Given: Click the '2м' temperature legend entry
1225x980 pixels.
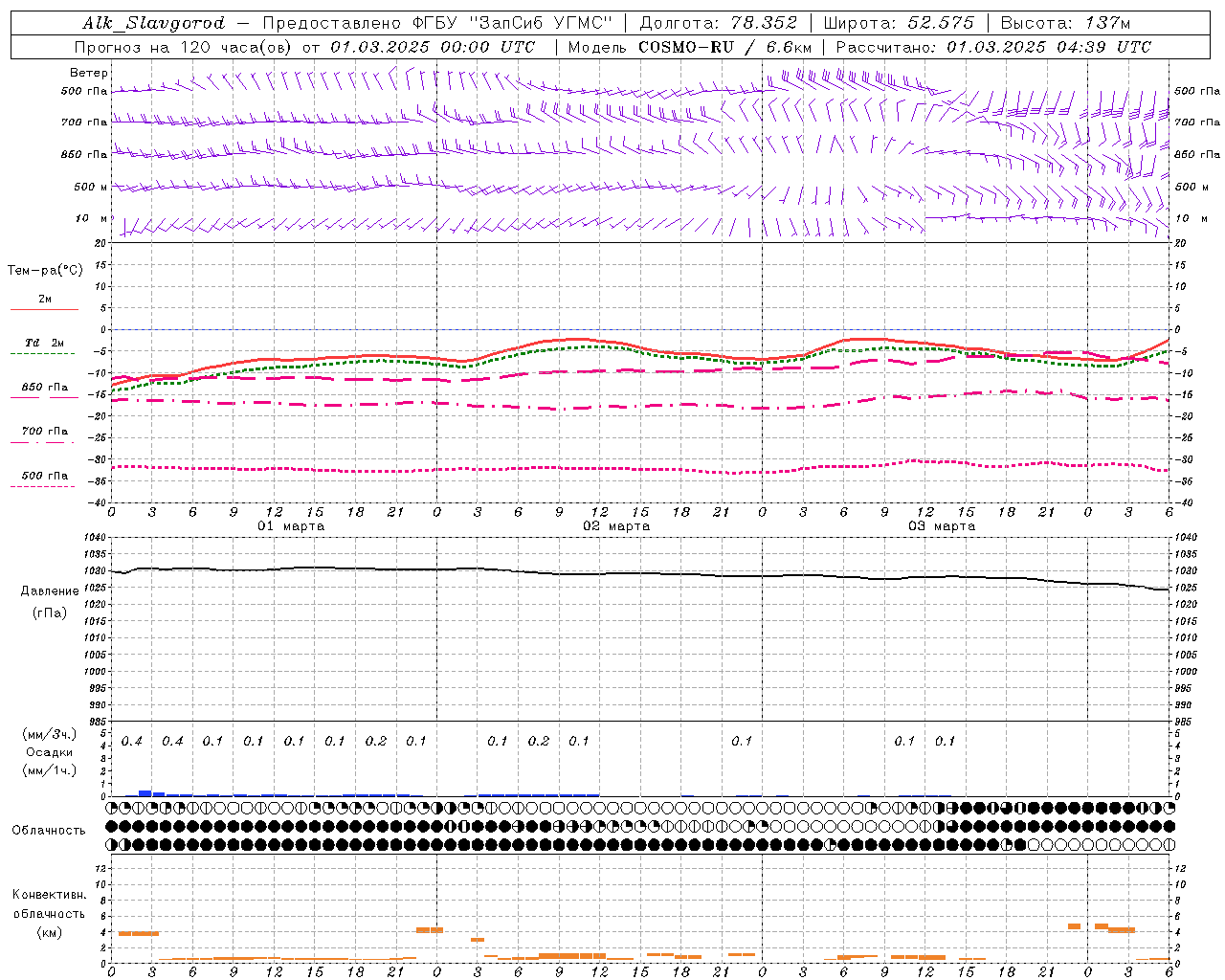Looking at the screenshot, I should click(45, 300).
